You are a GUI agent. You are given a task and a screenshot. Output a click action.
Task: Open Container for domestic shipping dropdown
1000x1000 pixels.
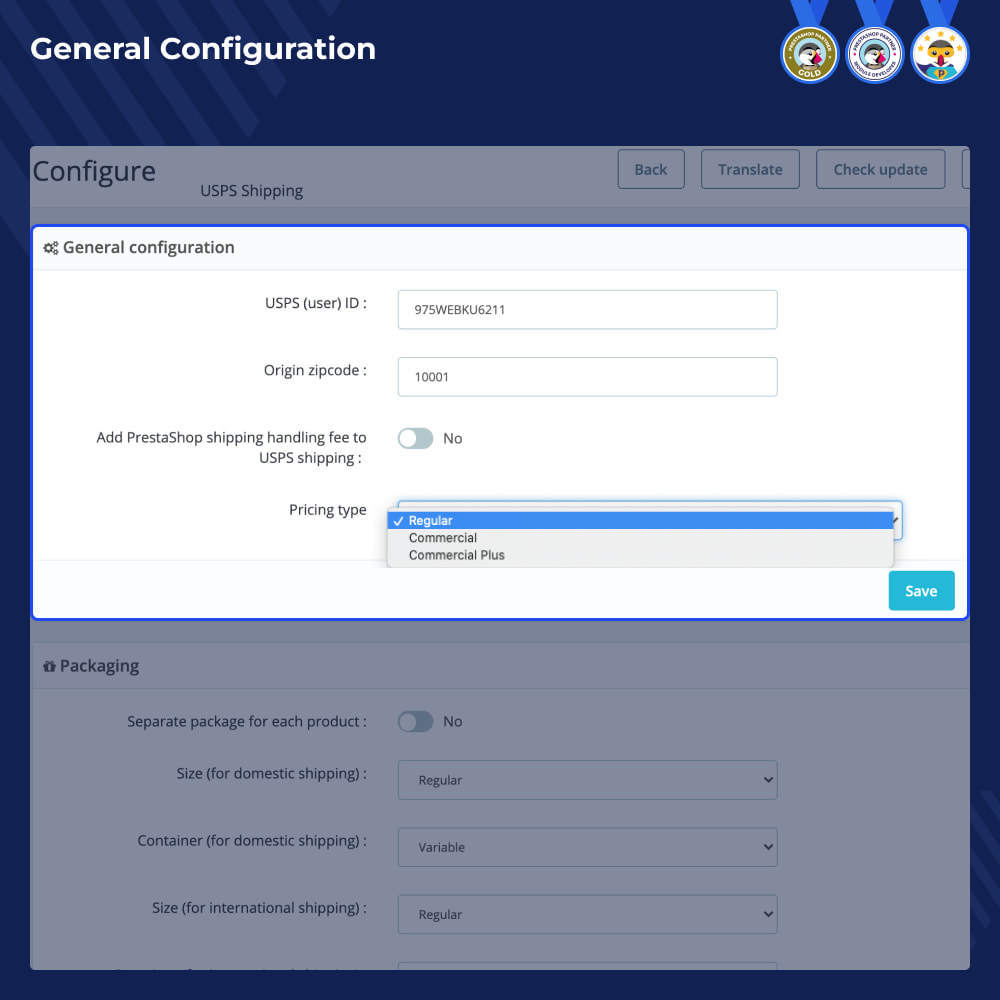pos(587,847)
